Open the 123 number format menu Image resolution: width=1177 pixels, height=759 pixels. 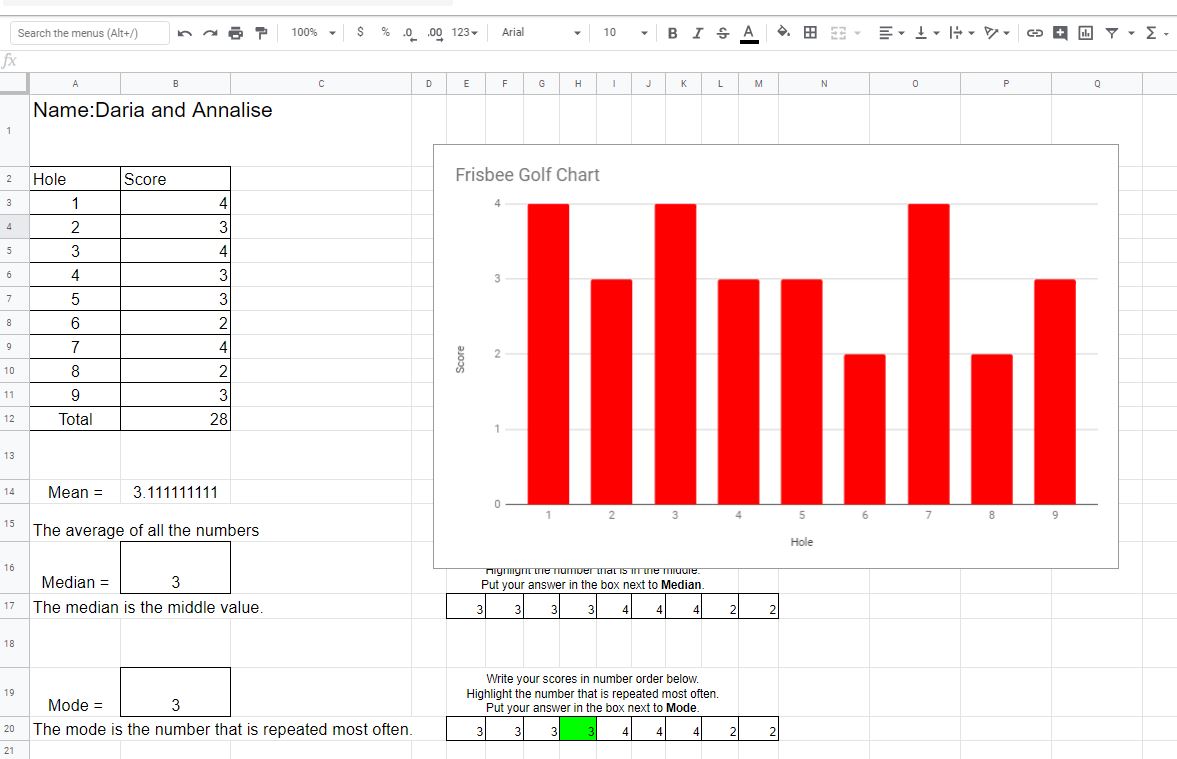coord(465,32)
